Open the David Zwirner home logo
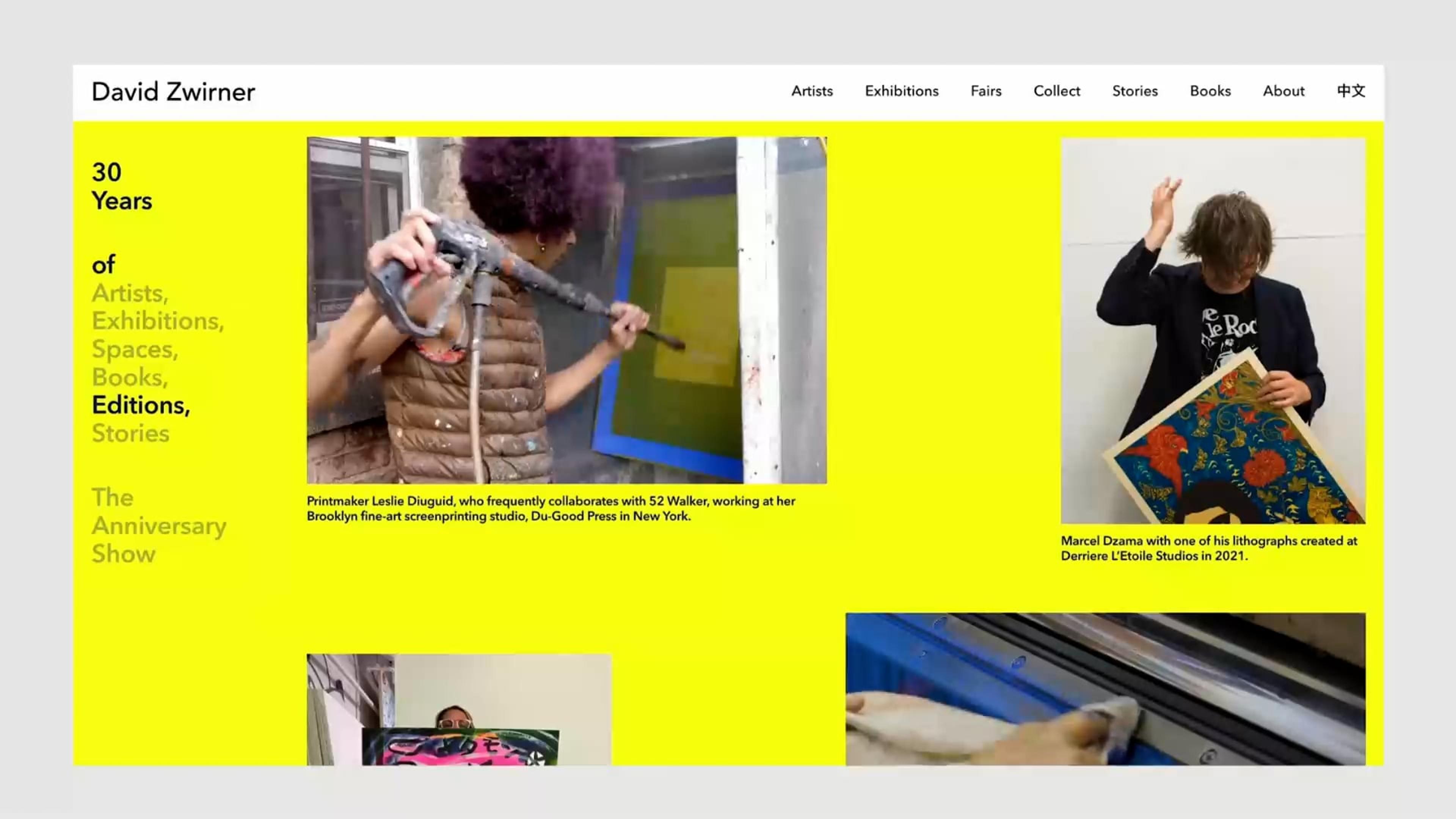 173,91
